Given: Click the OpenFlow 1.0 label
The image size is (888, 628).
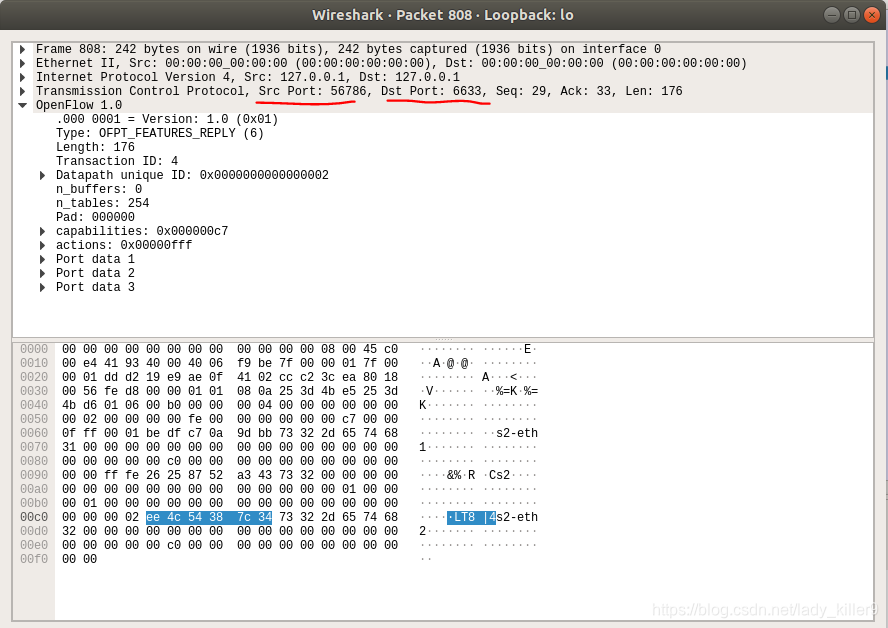Looking at the screenshot, I should 79,105.
